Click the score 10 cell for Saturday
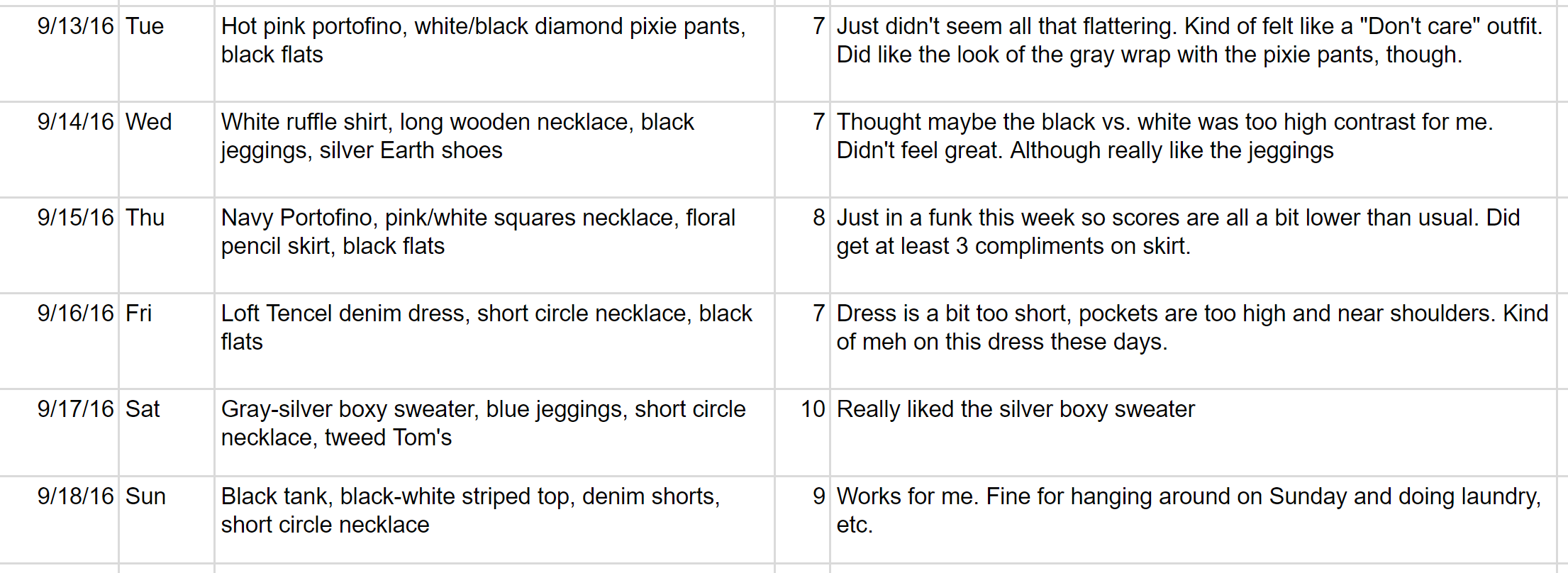Viewport: 1568px width, 573px height. pos(802,433)
